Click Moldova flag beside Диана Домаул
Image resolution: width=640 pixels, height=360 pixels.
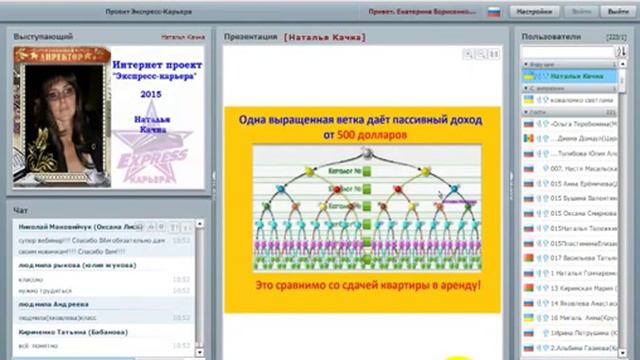click(528, 139)
